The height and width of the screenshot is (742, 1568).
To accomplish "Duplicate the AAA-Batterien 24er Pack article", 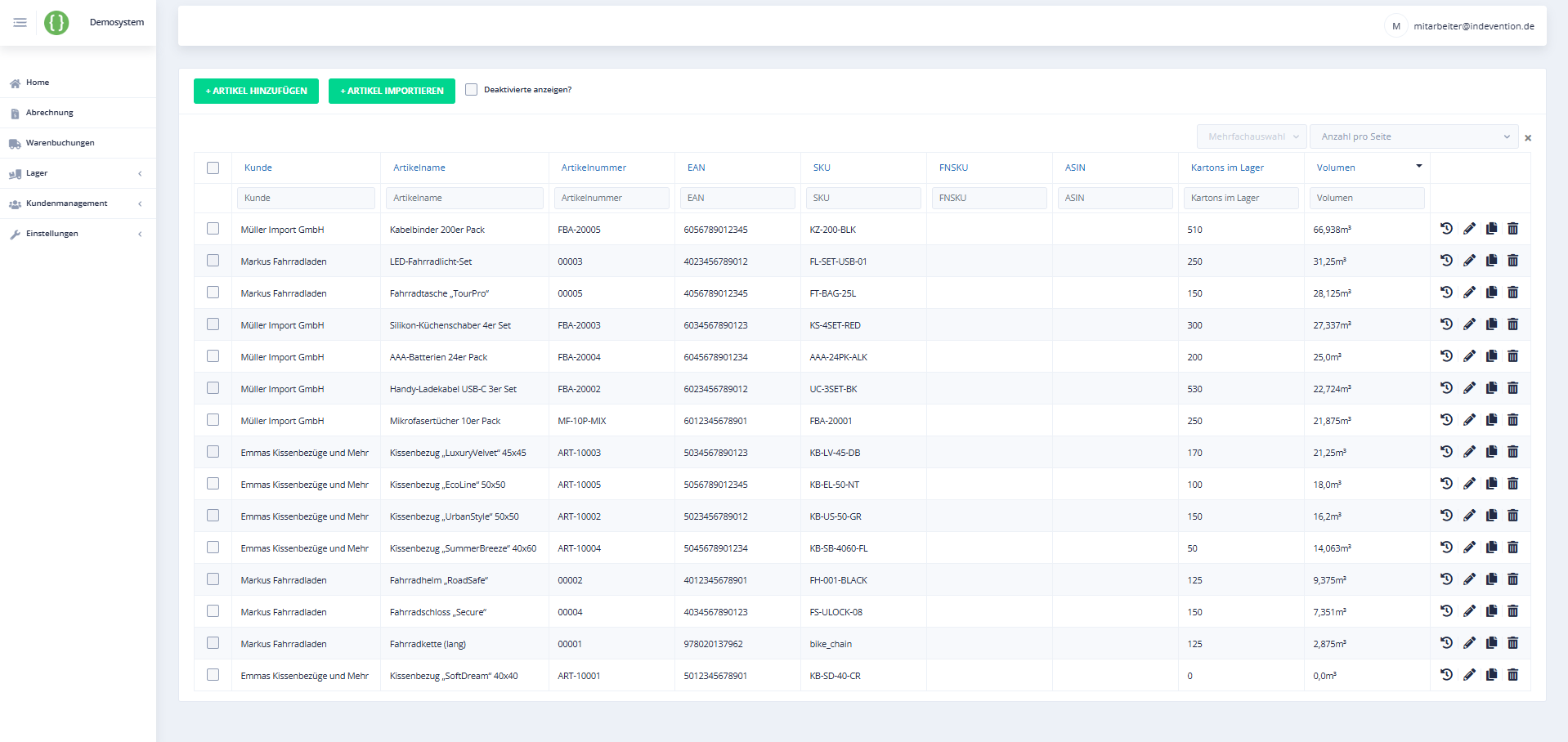I will (x=1491, y=356).
